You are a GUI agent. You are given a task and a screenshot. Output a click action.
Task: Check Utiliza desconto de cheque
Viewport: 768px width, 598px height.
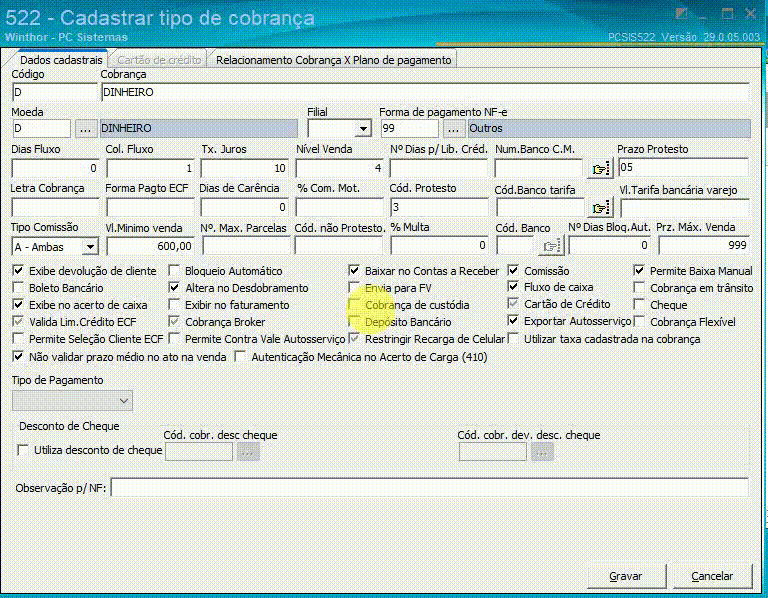click(23, 450)
